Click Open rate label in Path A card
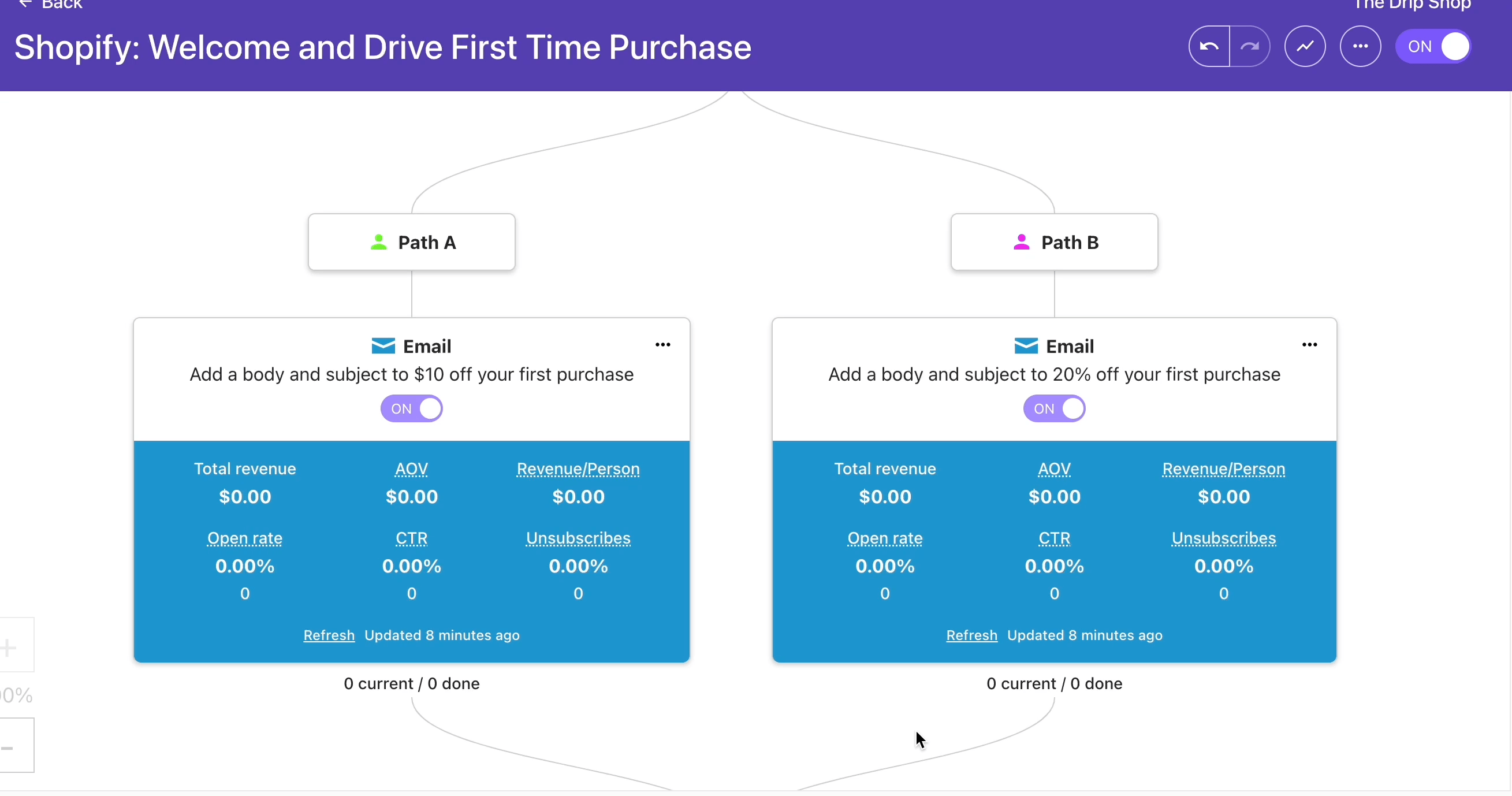 coord(245,538)
